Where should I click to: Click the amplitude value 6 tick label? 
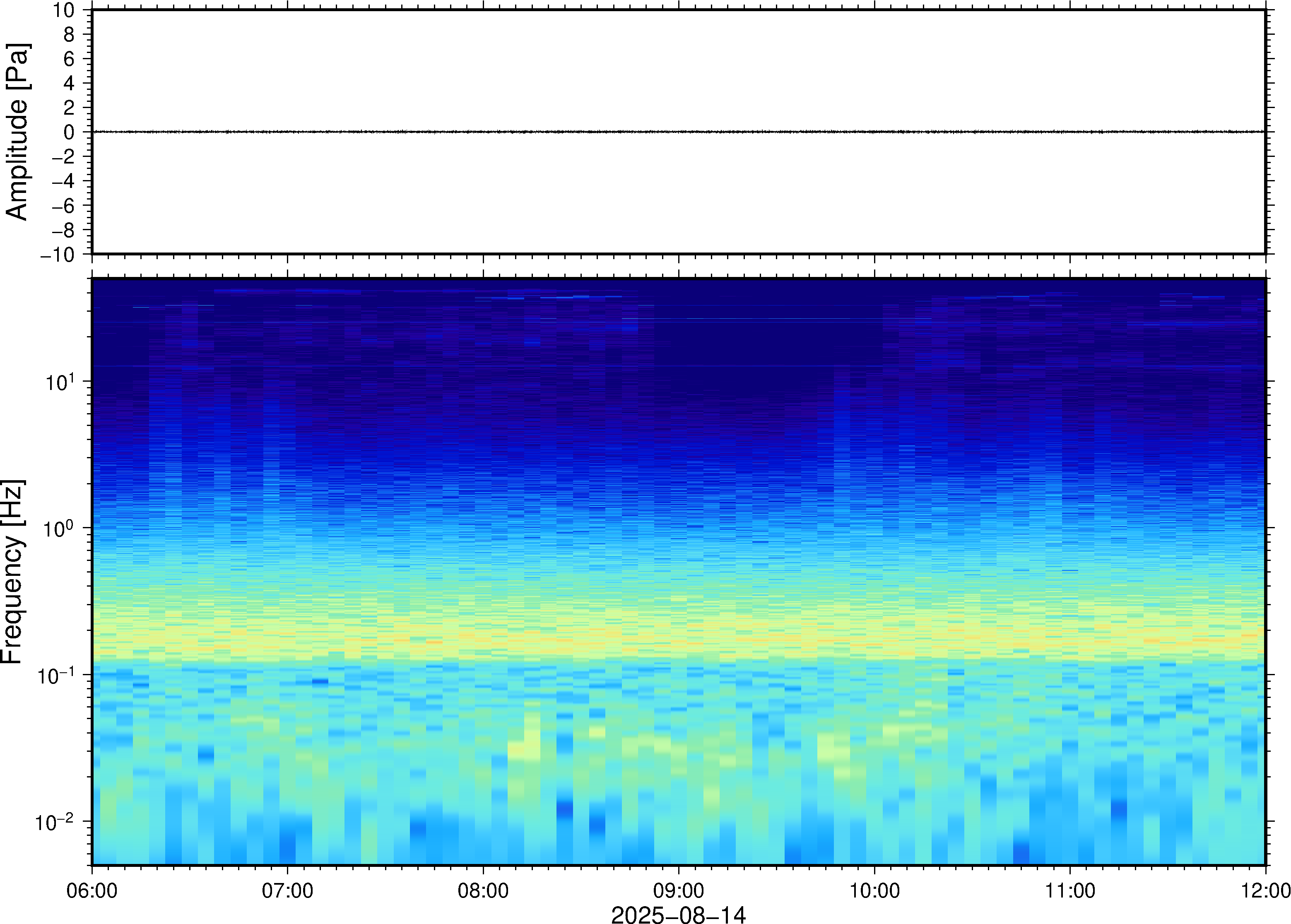[x=69, y=59]
